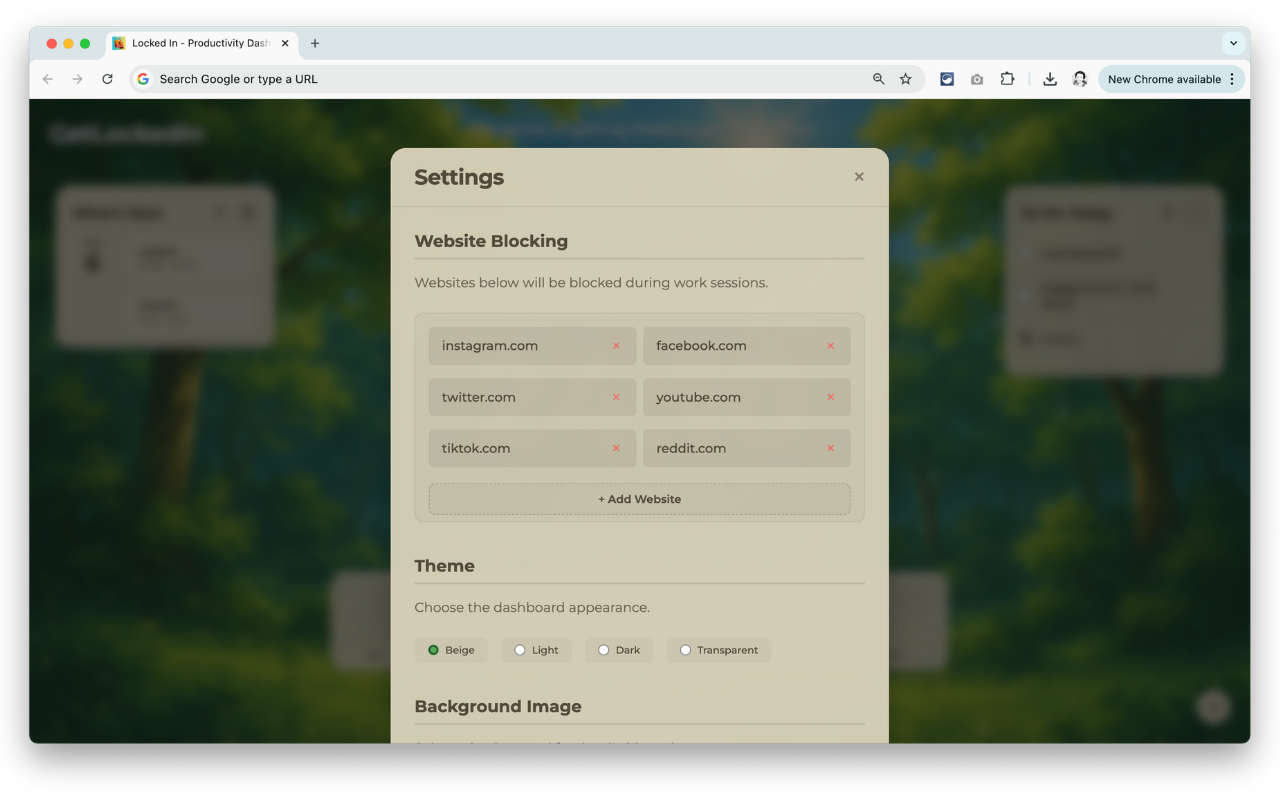Remove facebook.com from blocked sites

830,346
